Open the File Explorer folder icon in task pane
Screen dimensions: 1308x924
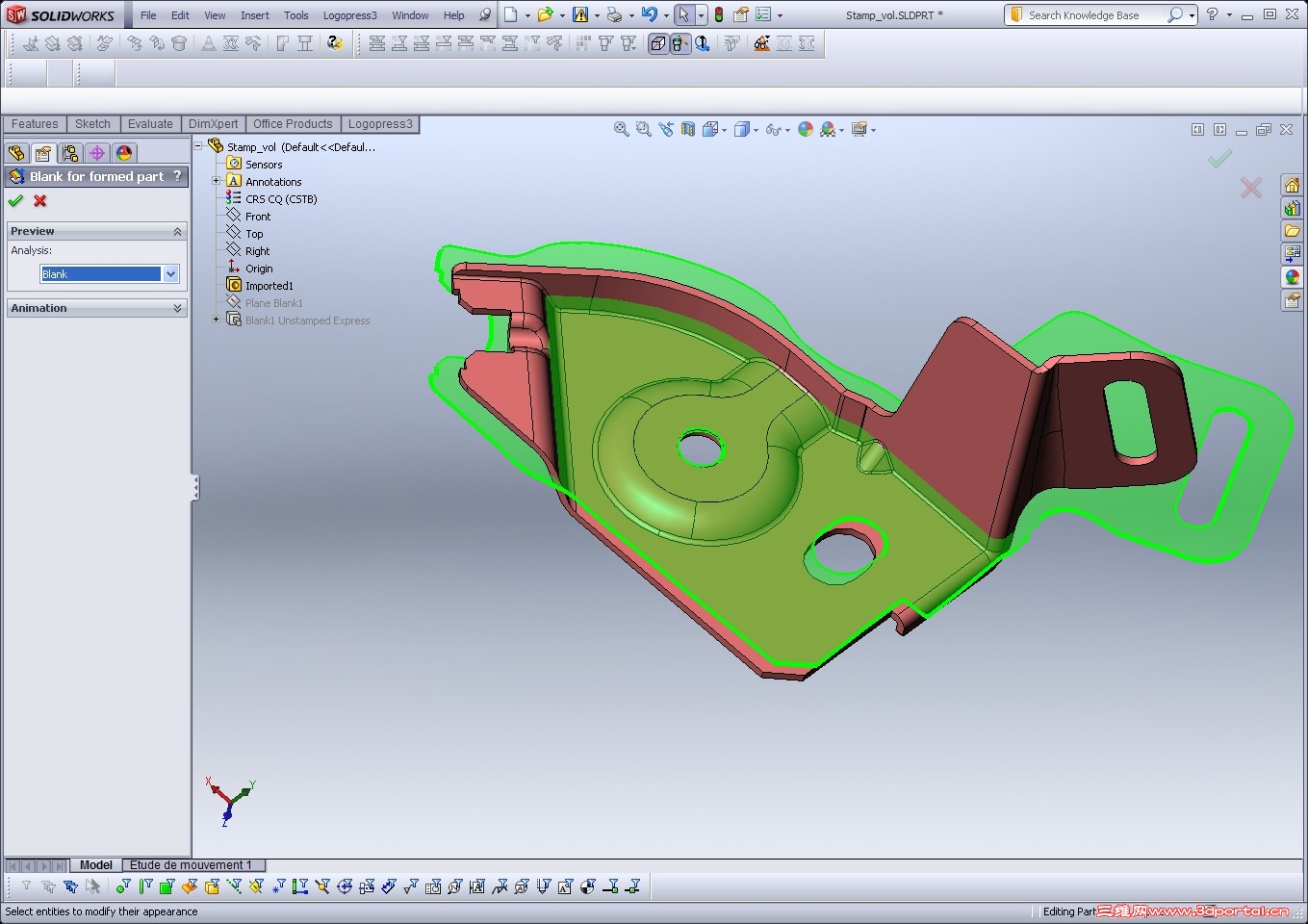pos(1292,231)
